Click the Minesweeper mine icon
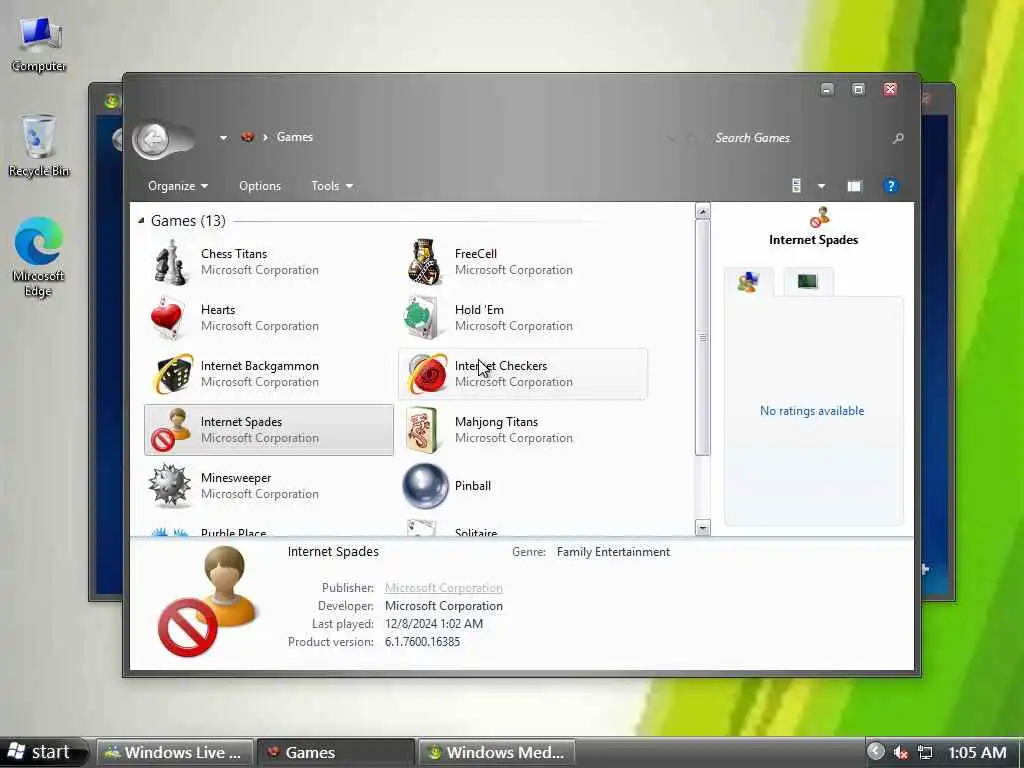The width and height of the screenshot is (1024, 768). (x=169, y=485)
